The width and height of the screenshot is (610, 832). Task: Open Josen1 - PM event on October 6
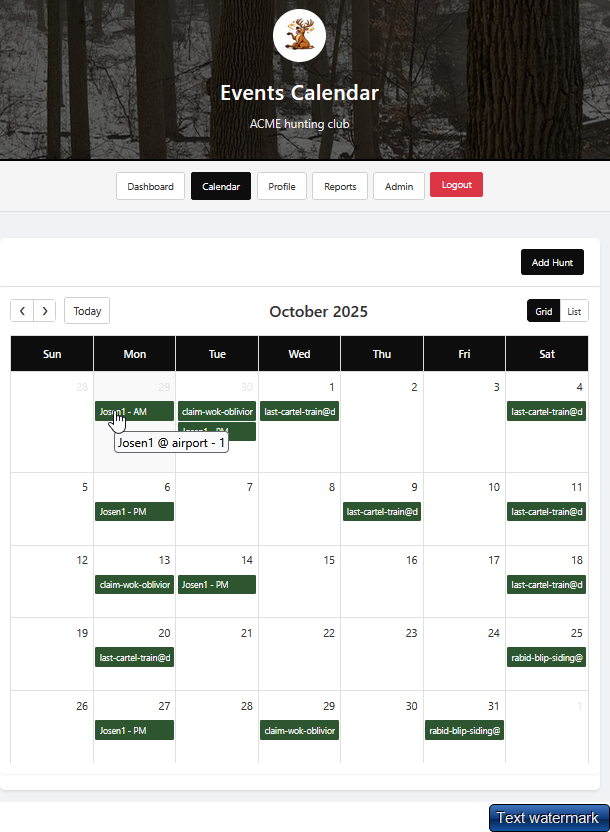(134, 512)
